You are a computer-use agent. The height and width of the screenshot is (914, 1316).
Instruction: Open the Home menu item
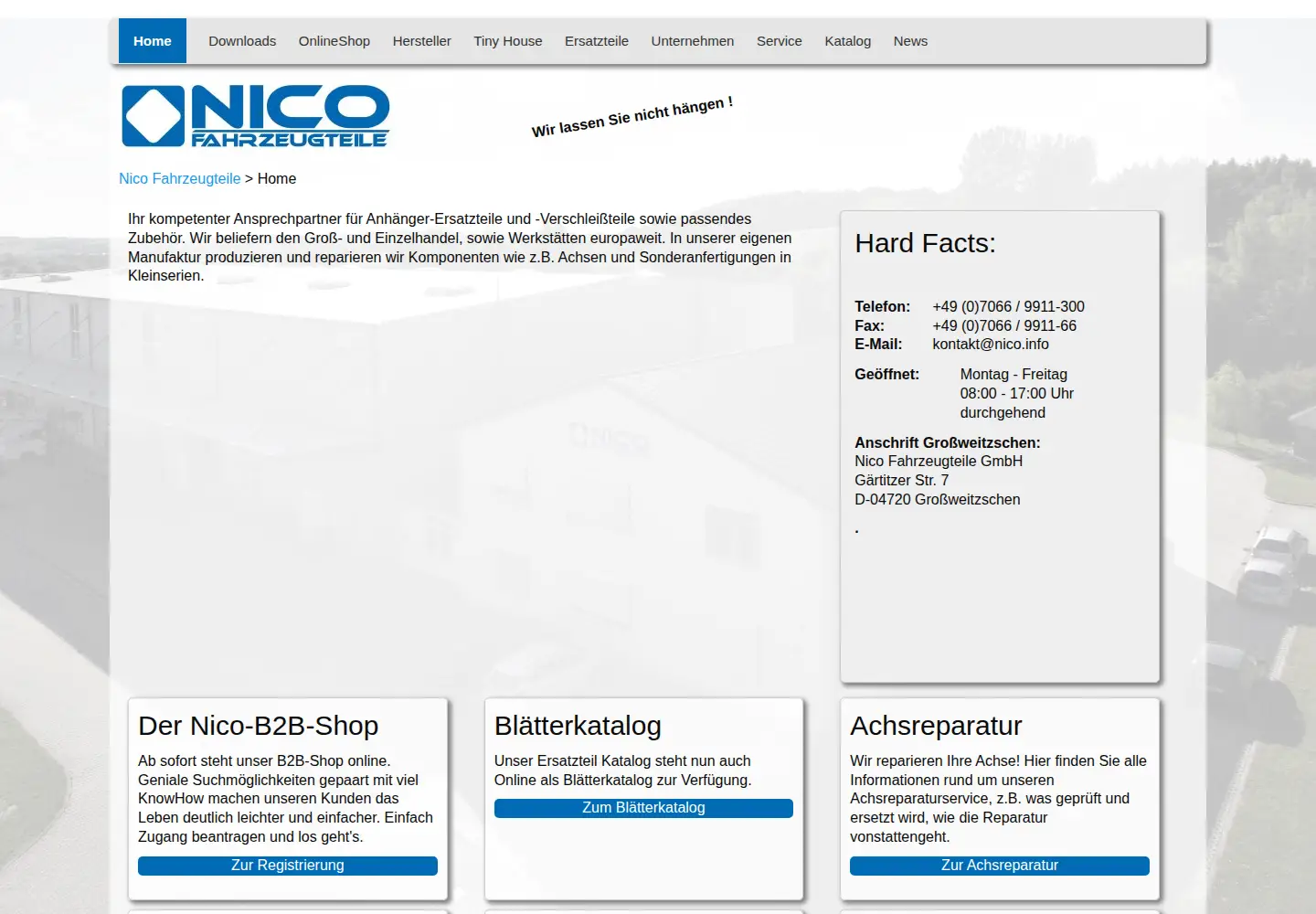pos(153,41)
